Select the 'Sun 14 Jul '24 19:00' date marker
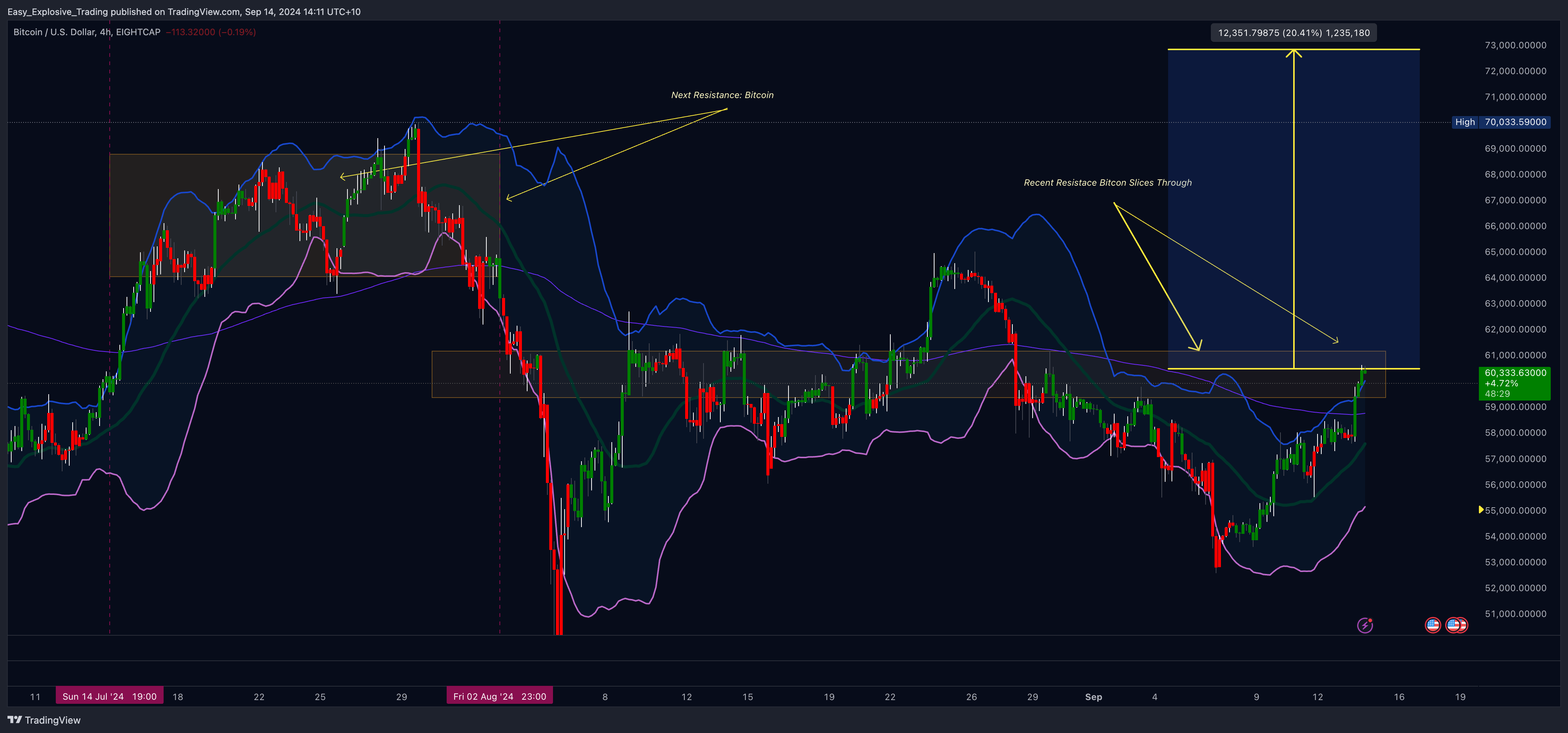The width and height of the screenshot is (1568, 733). coord(110,696)
